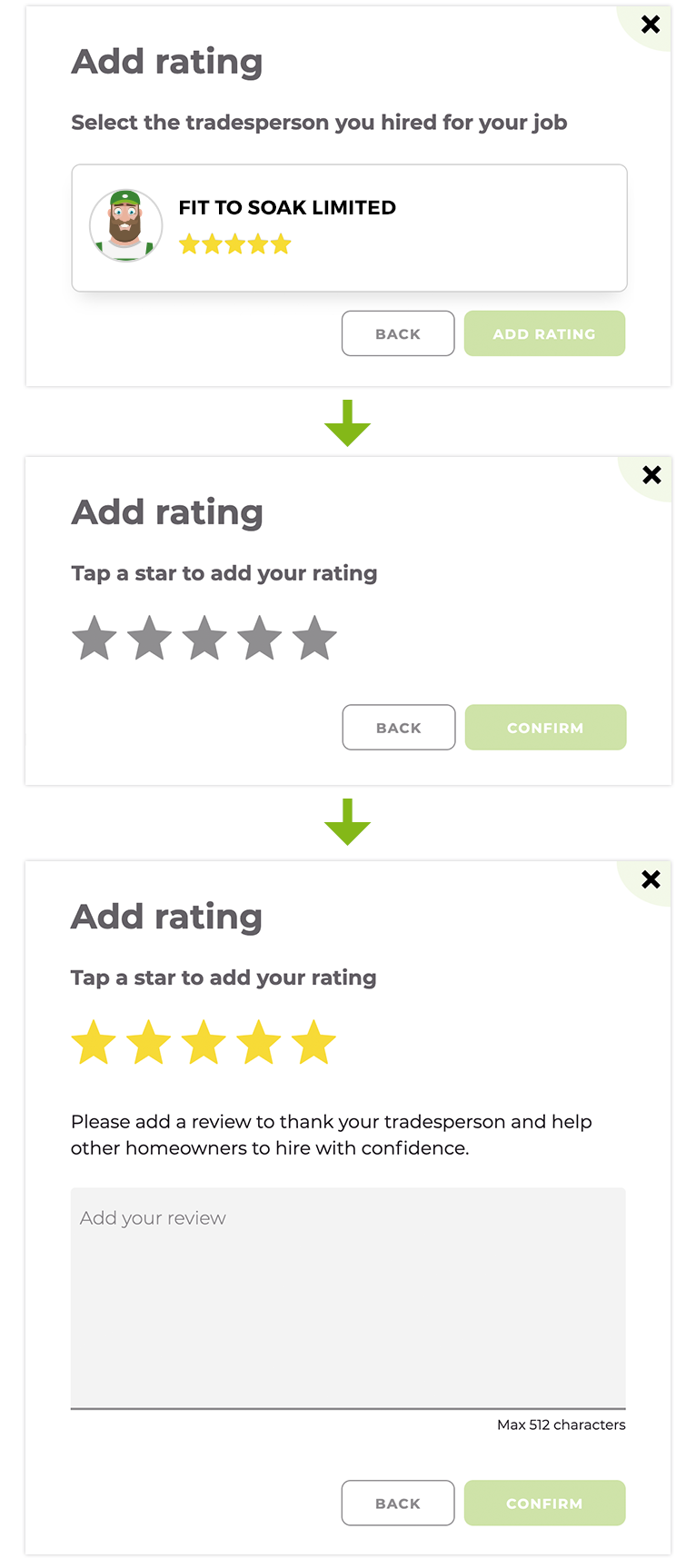The height and width of the screenshot is (1568, 696).
Task: Click BACK in the review dialog
Action: (x=398, y=1503)
